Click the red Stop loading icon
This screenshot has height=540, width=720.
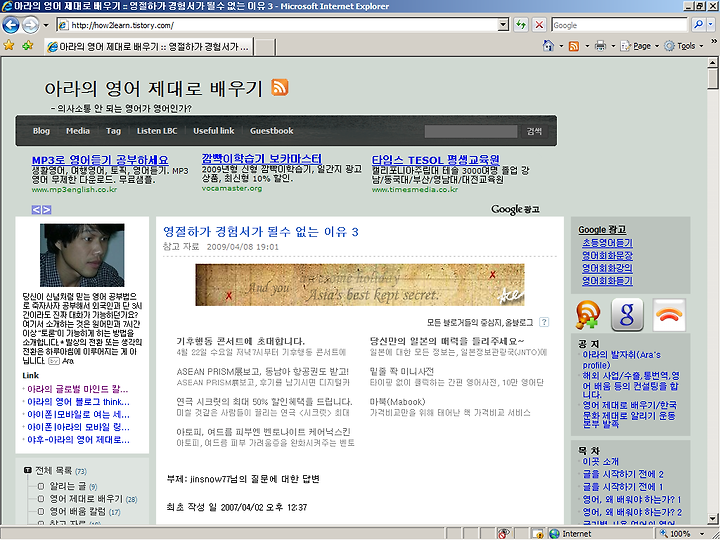click(x=539, y=25)
